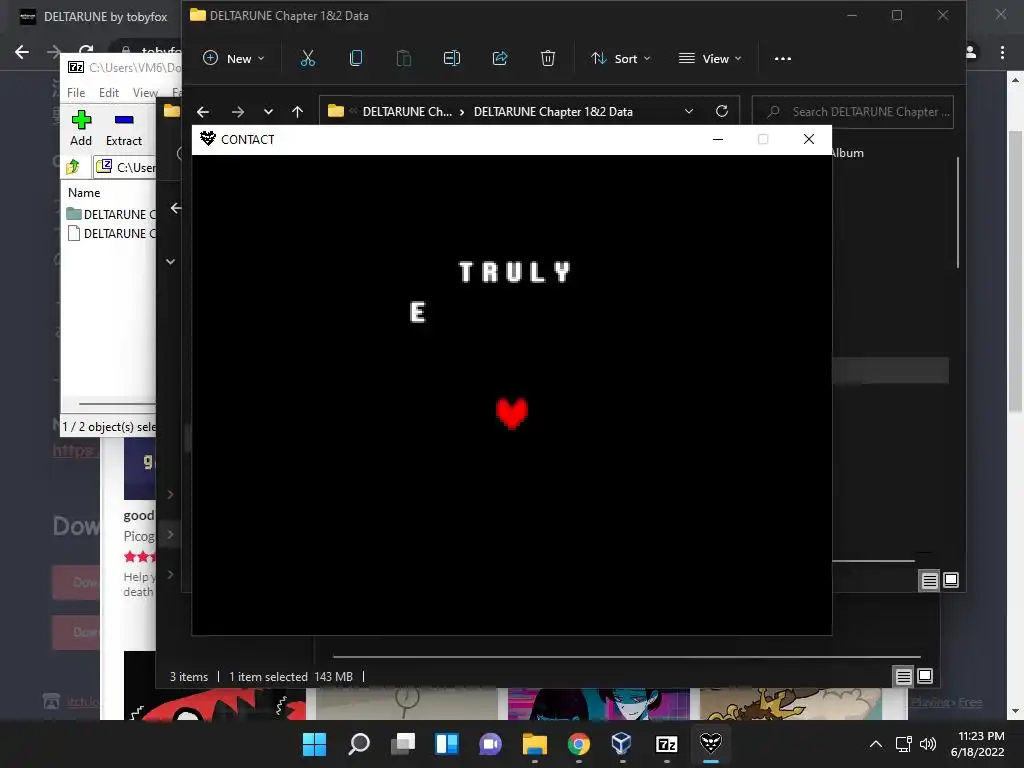Open Widgets from taskbar
The width and height of the screenshot is (1024, 768).
point(447,744)
